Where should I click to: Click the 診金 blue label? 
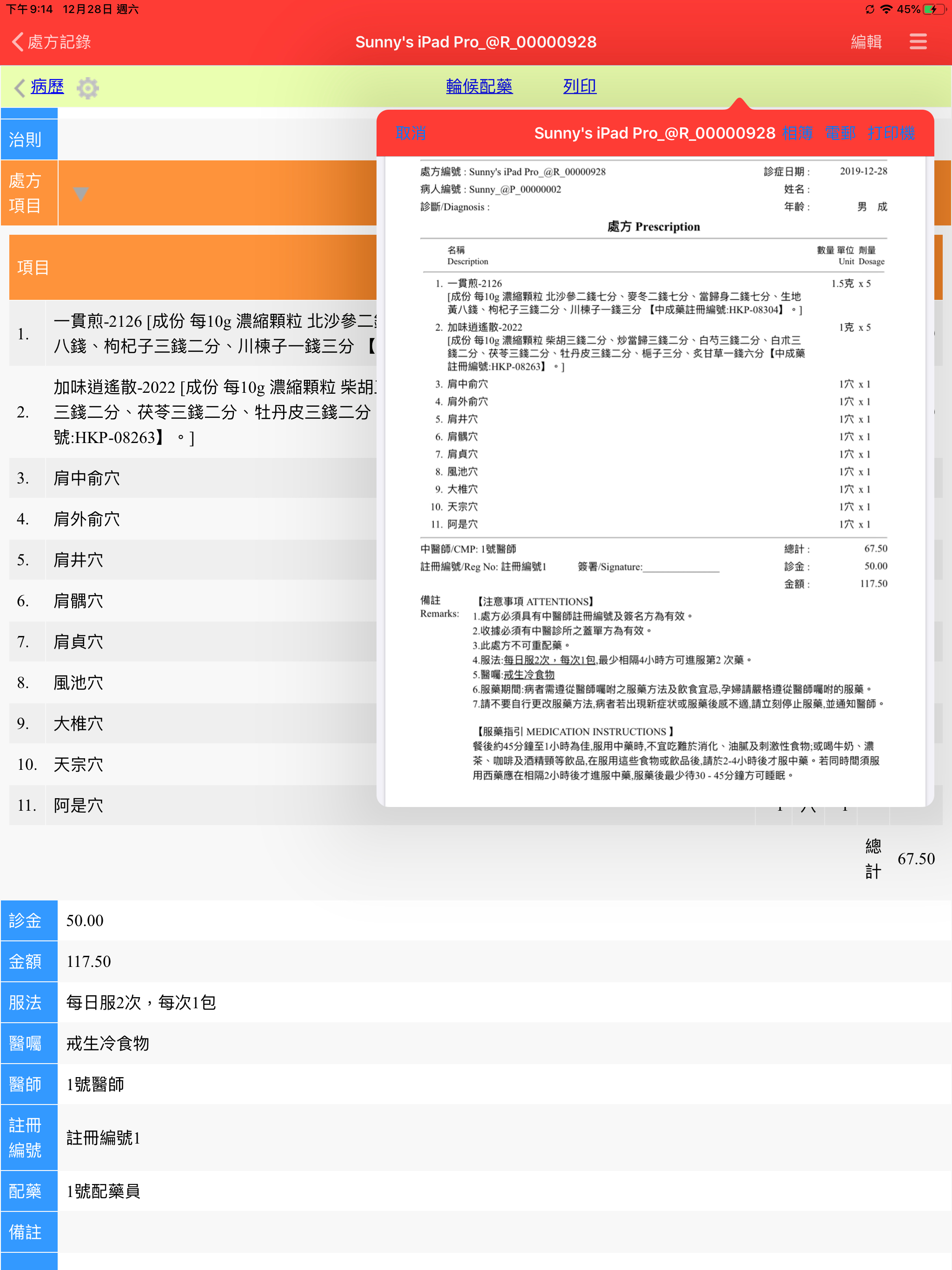click(29, 921)
